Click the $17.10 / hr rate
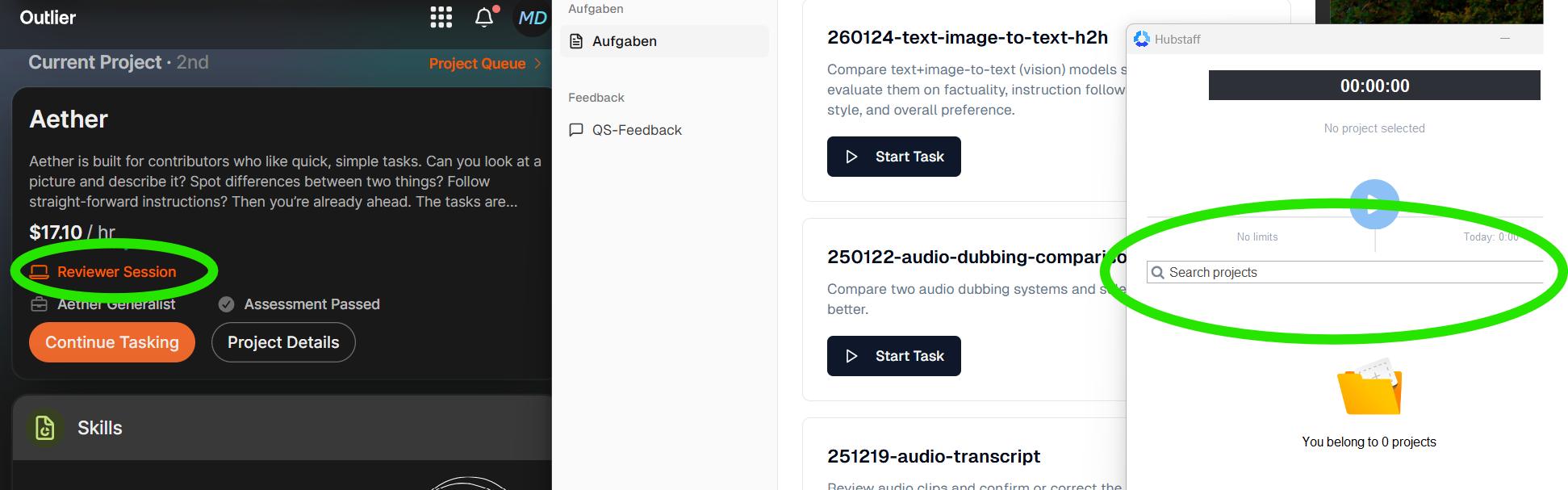1568x490 pixels. [72, 232]
